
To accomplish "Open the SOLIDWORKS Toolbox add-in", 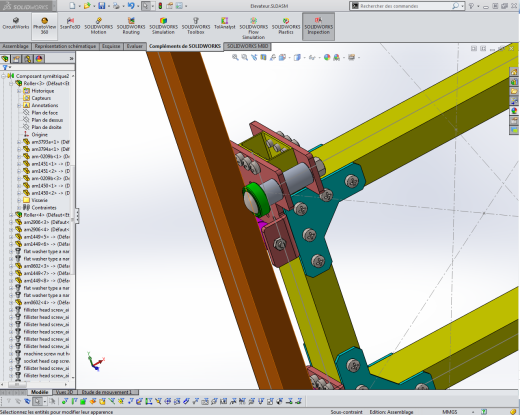I will [x=196, y=26].
